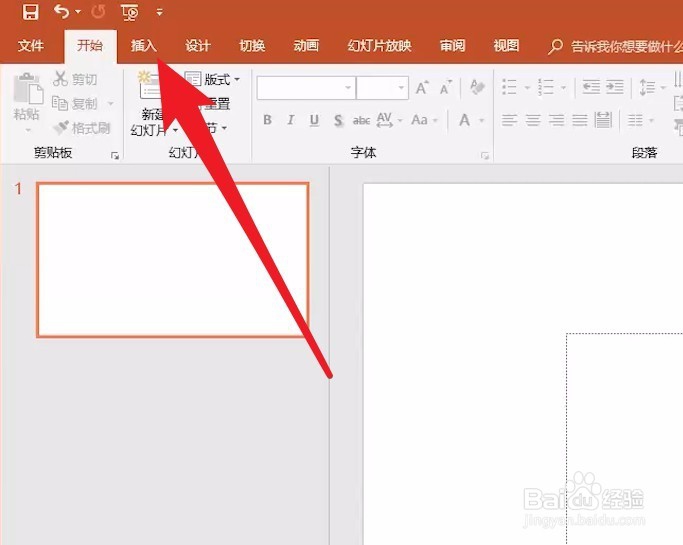Viewport: 683px width, 545px height.
Task: Click the 重置 (Reset) slide button
Action: pos(216,104)
